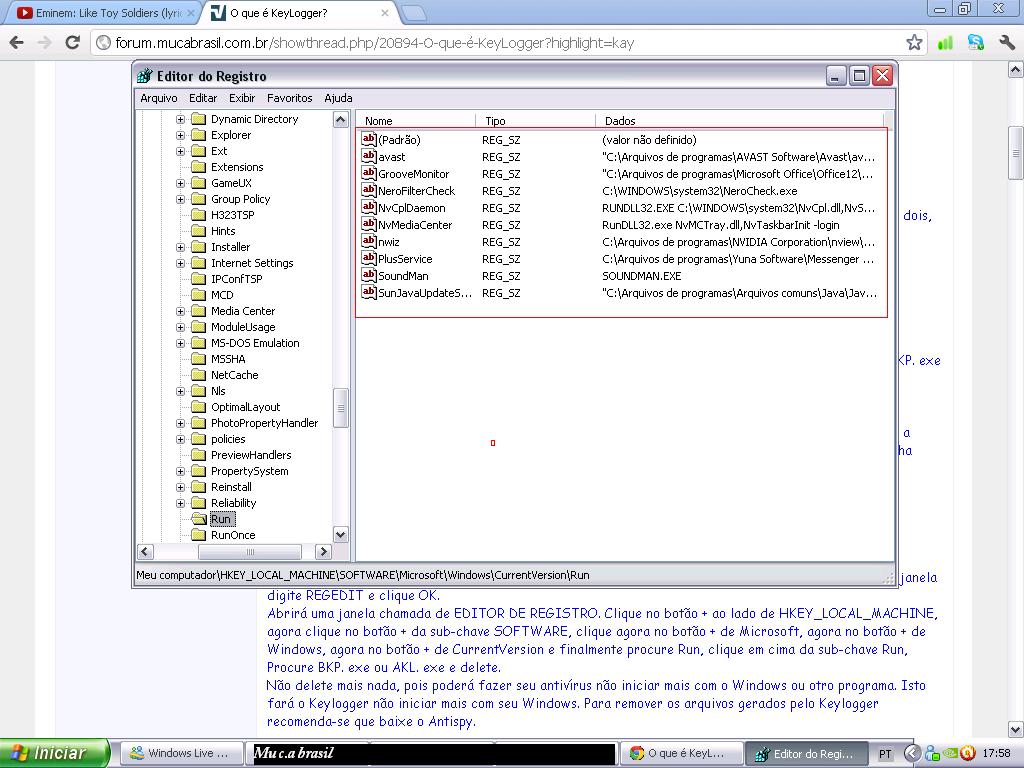Click the Run folder icon in tree
This screenshot has width=1024, height=768.
198,519
